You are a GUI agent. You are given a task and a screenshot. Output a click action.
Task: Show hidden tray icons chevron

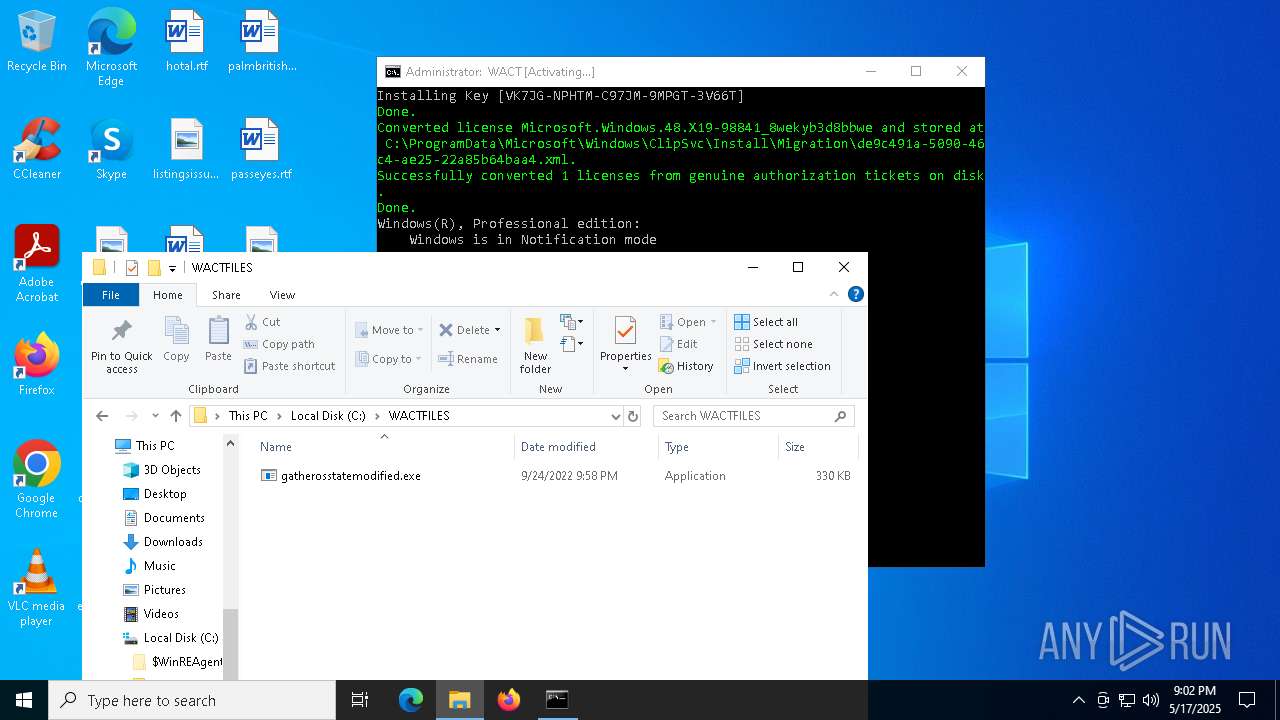point(1078,700)
